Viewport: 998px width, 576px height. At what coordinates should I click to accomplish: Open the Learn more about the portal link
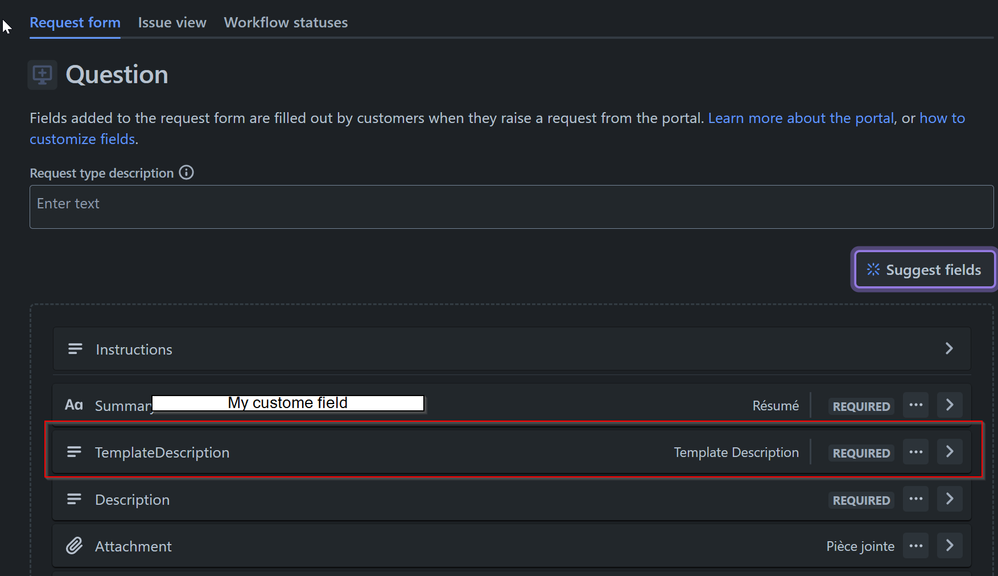tap(800, 117)
